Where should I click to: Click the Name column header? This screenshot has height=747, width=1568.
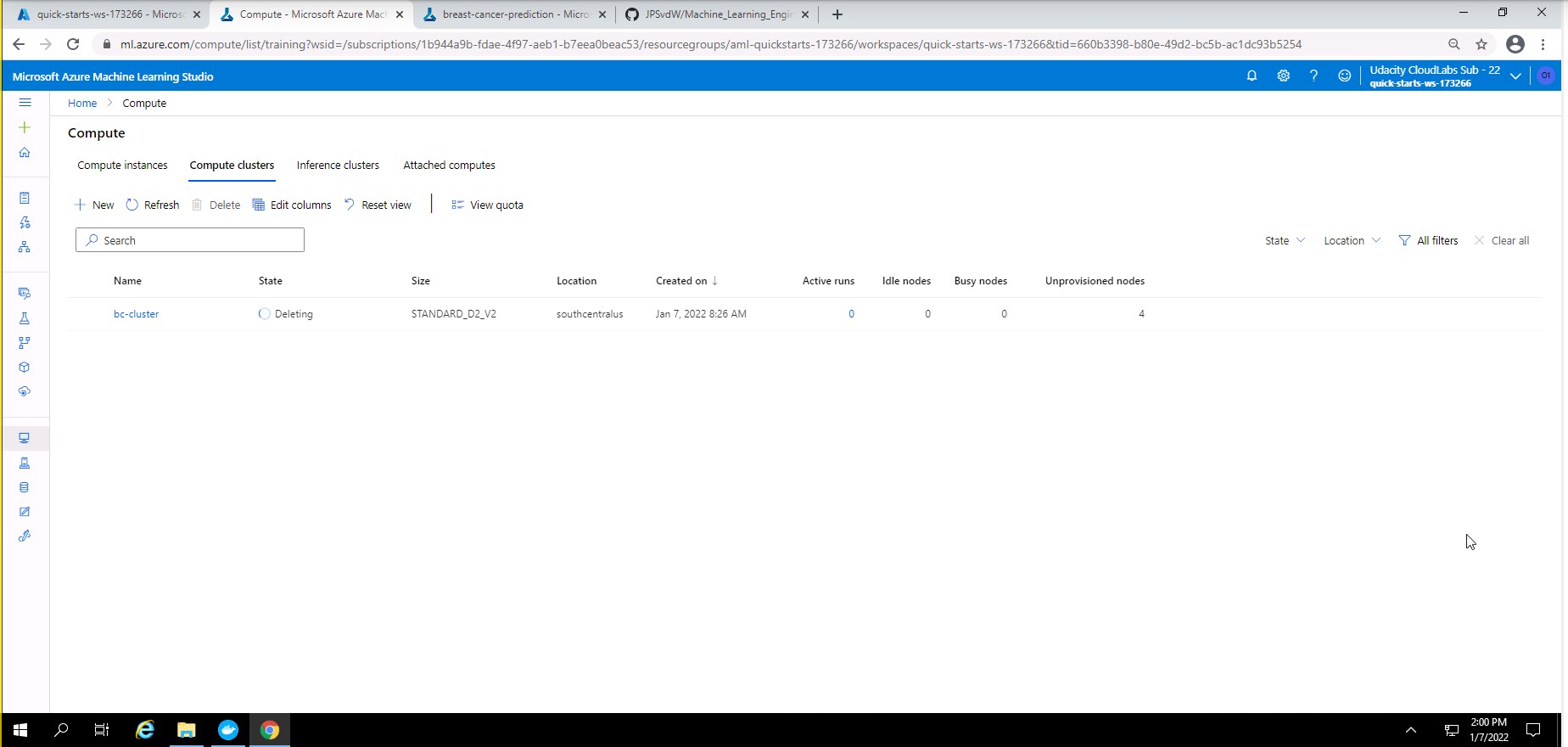pyautogui.click(x=128, y=281)
